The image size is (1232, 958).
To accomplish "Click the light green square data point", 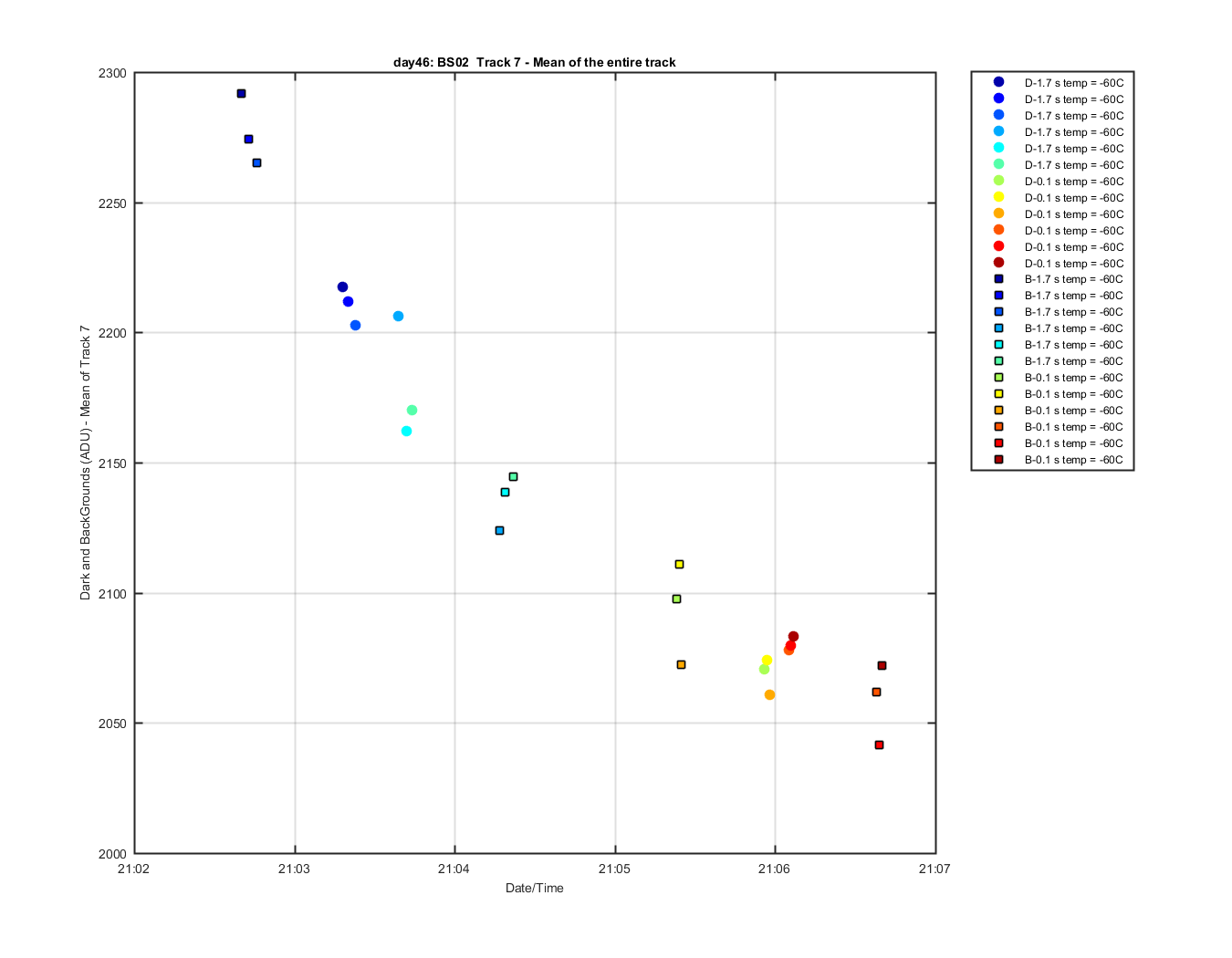I will (x=676, y=599).
